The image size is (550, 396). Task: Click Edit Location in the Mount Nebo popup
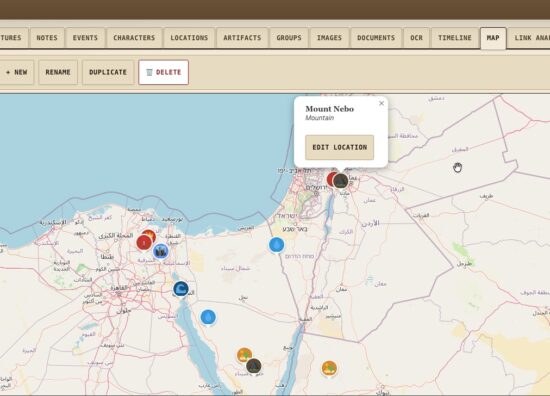[340, 147]
